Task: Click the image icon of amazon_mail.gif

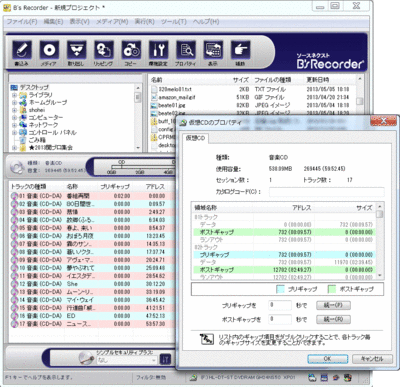Action: click(x=154, y=97)
